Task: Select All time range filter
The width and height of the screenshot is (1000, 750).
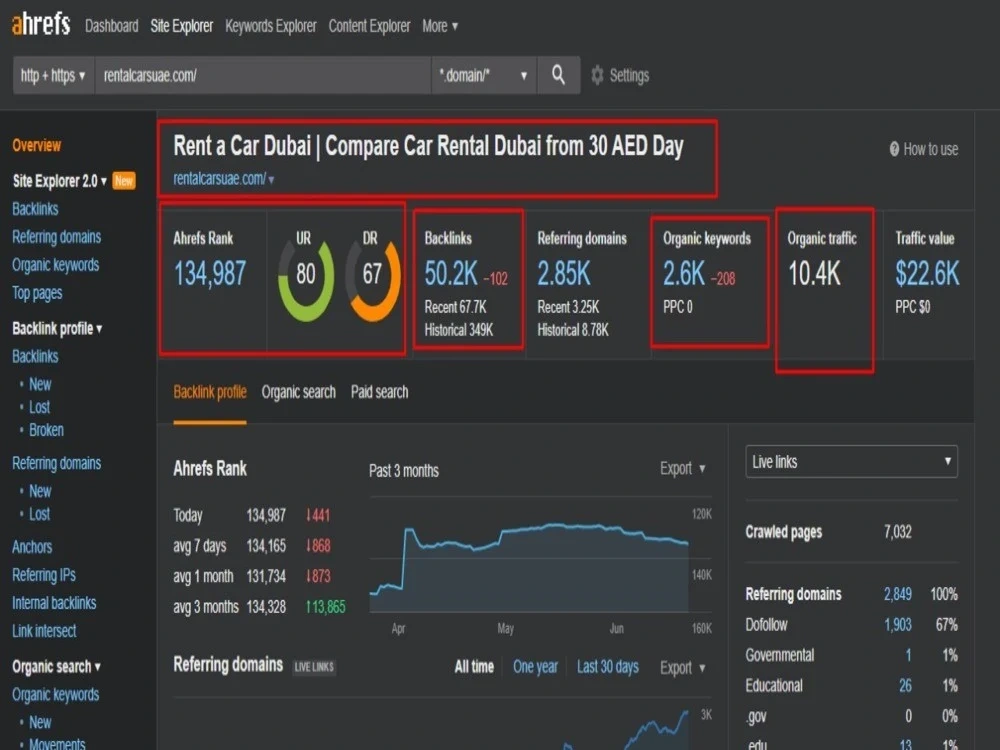Action: (474, 667)
